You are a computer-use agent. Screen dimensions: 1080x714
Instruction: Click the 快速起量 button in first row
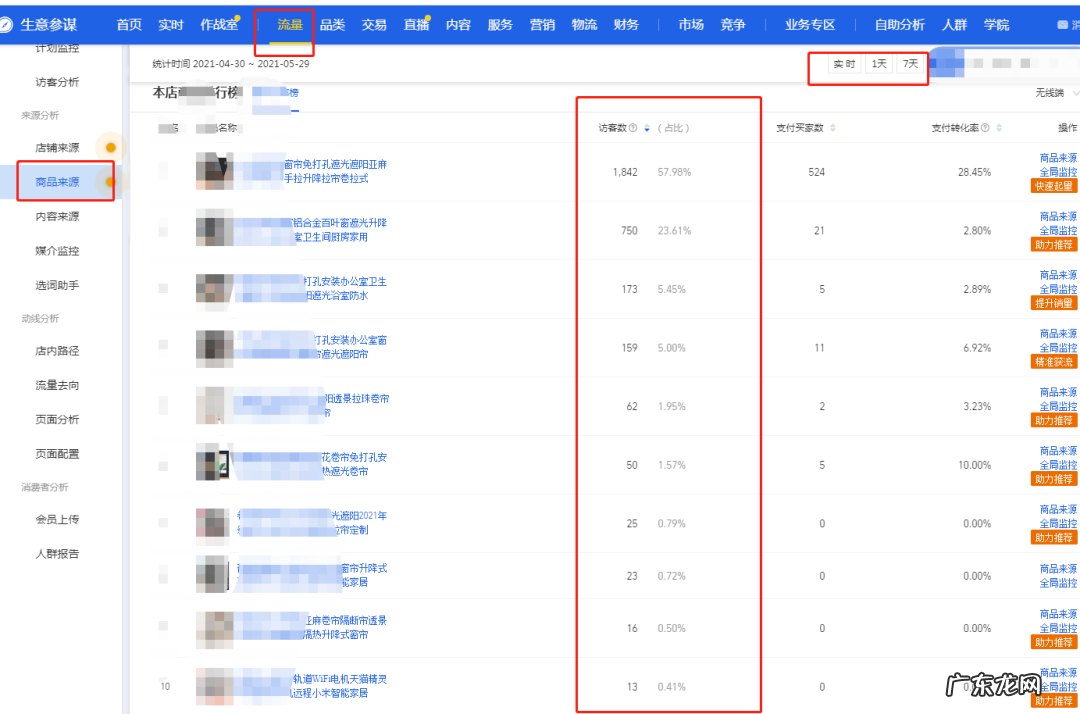[x=1052, y=184]
